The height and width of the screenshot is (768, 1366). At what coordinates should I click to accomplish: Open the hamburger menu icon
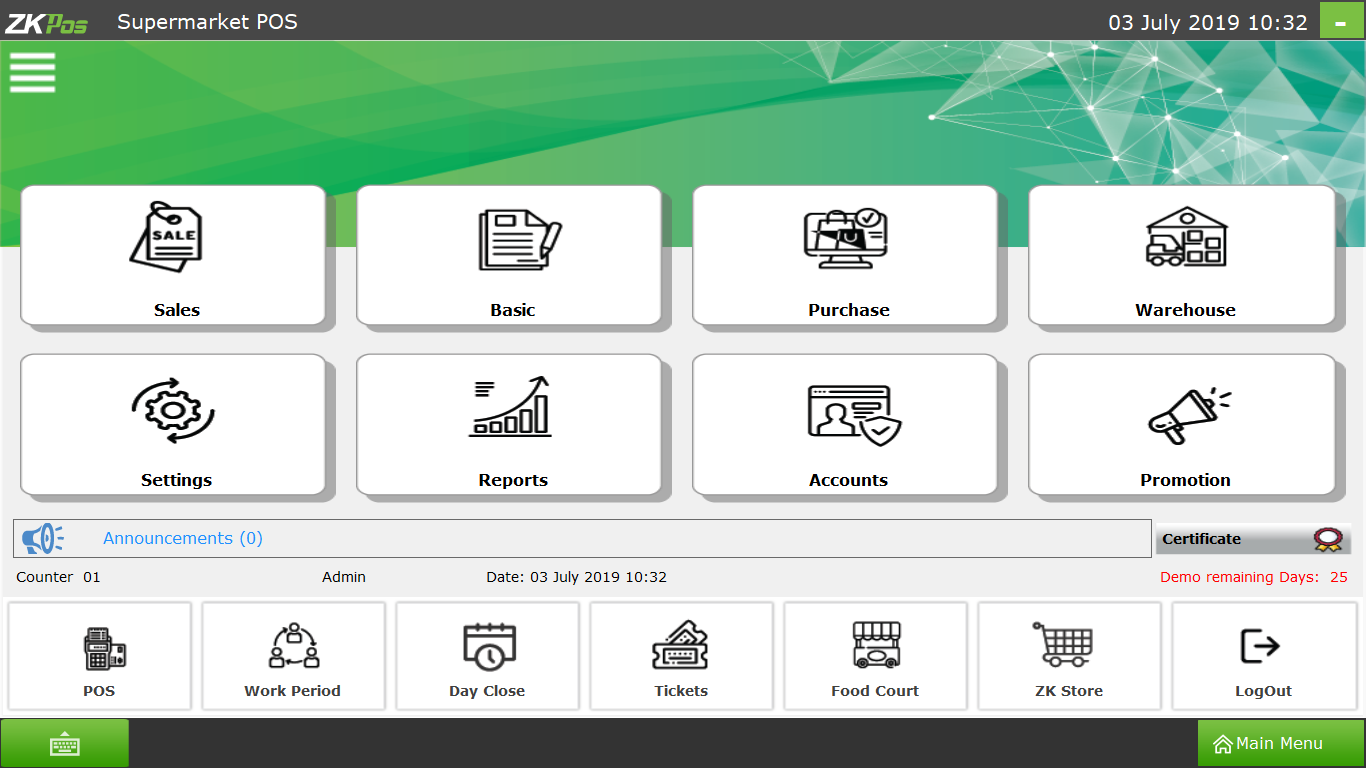[x=32, y=72]
